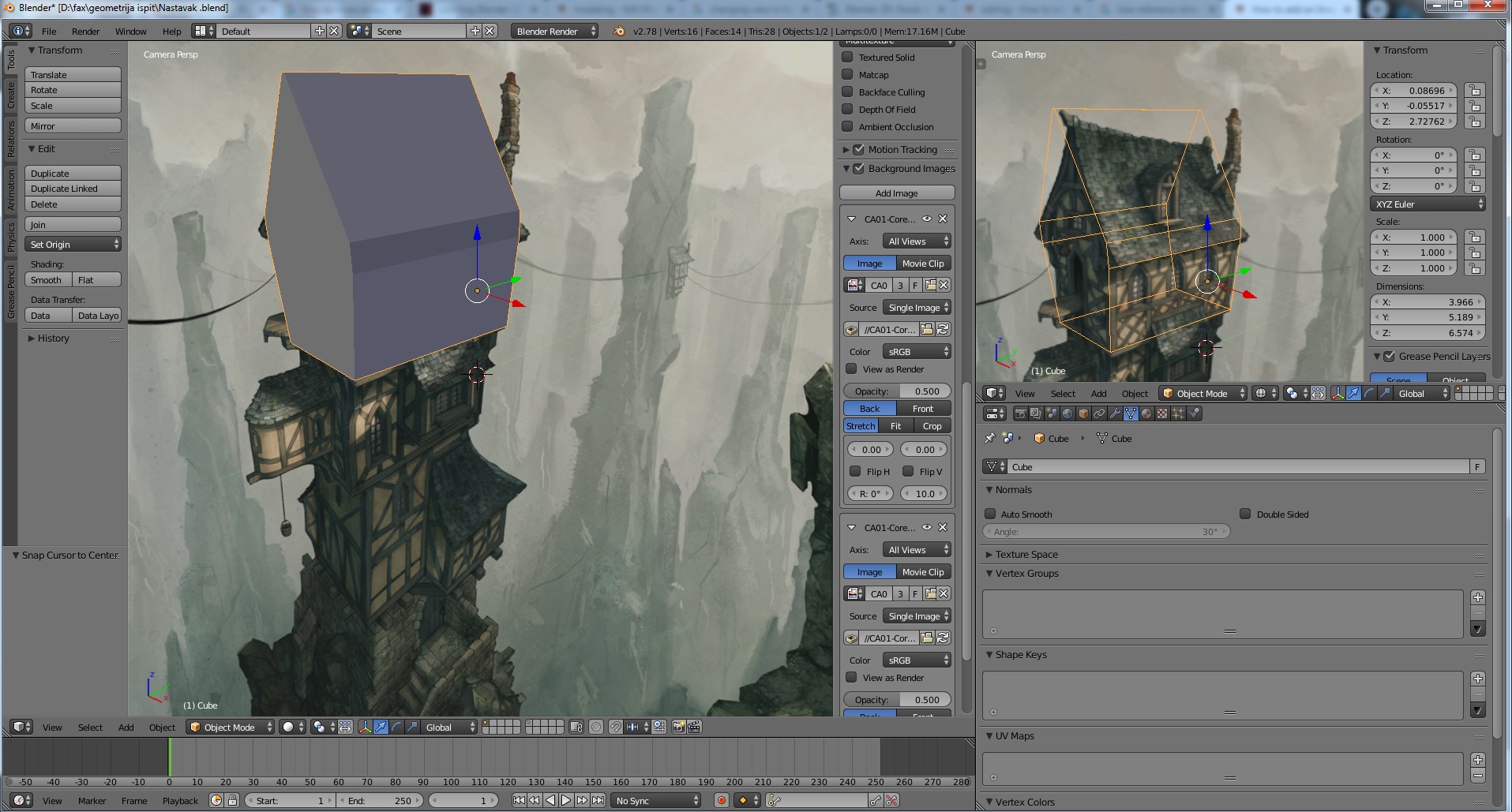Enable the Matcap checkbox

pos(847,74)
